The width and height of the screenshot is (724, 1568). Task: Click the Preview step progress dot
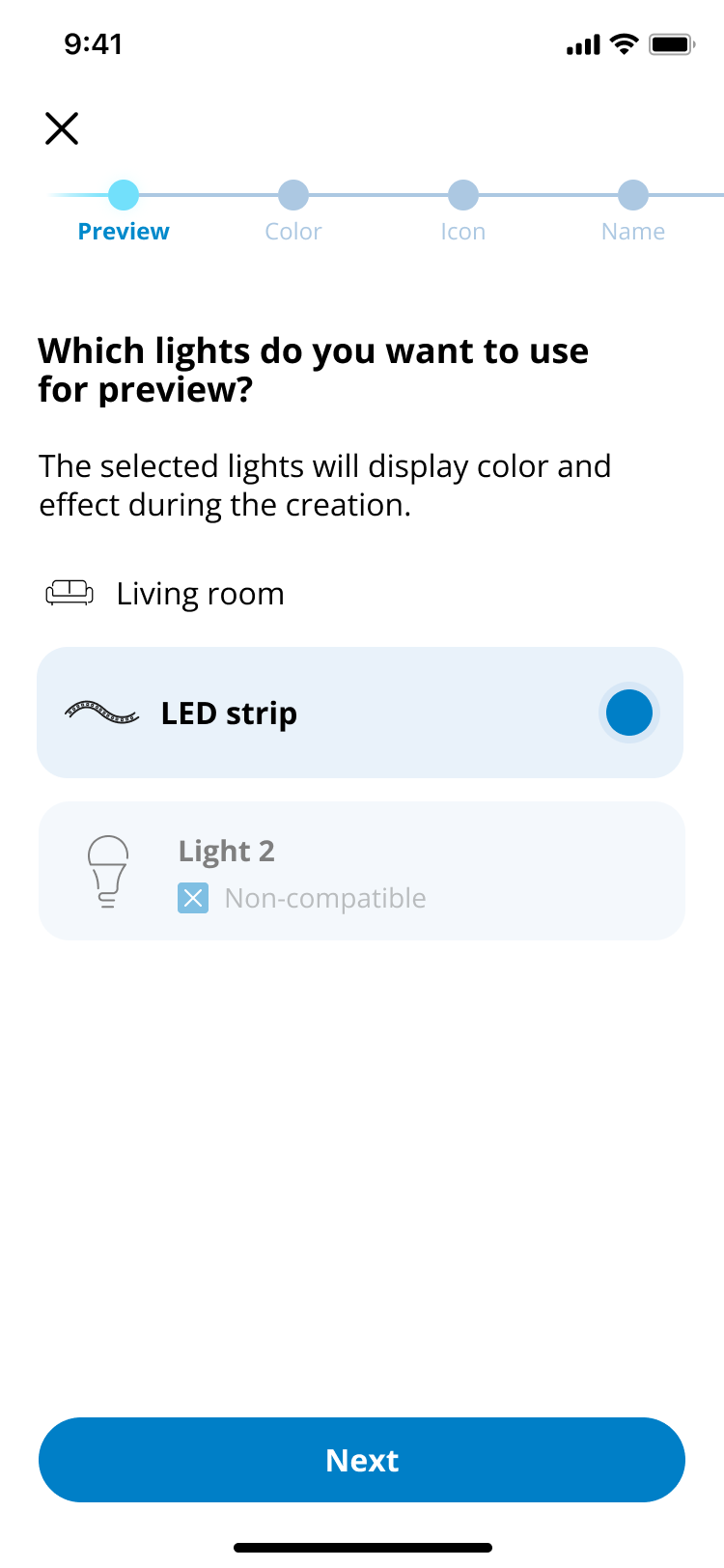click(x=124, y=195)
